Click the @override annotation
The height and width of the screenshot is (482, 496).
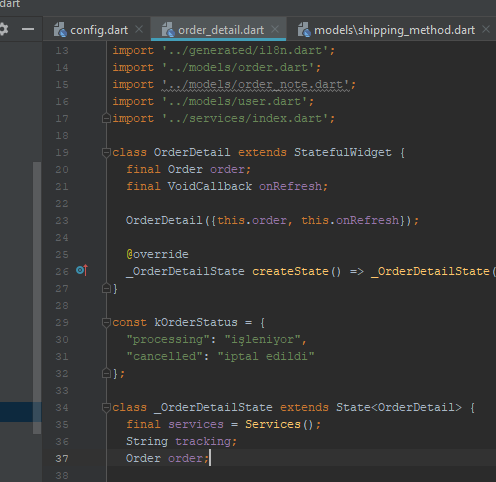click(157, 254)
